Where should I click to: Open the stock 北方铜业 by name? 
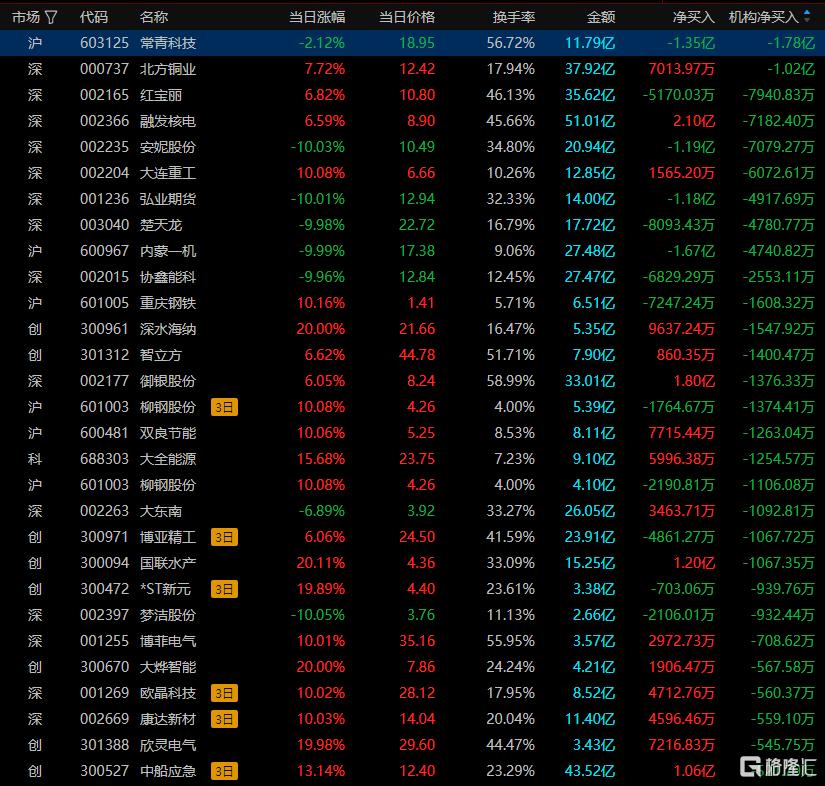(168, 69)
